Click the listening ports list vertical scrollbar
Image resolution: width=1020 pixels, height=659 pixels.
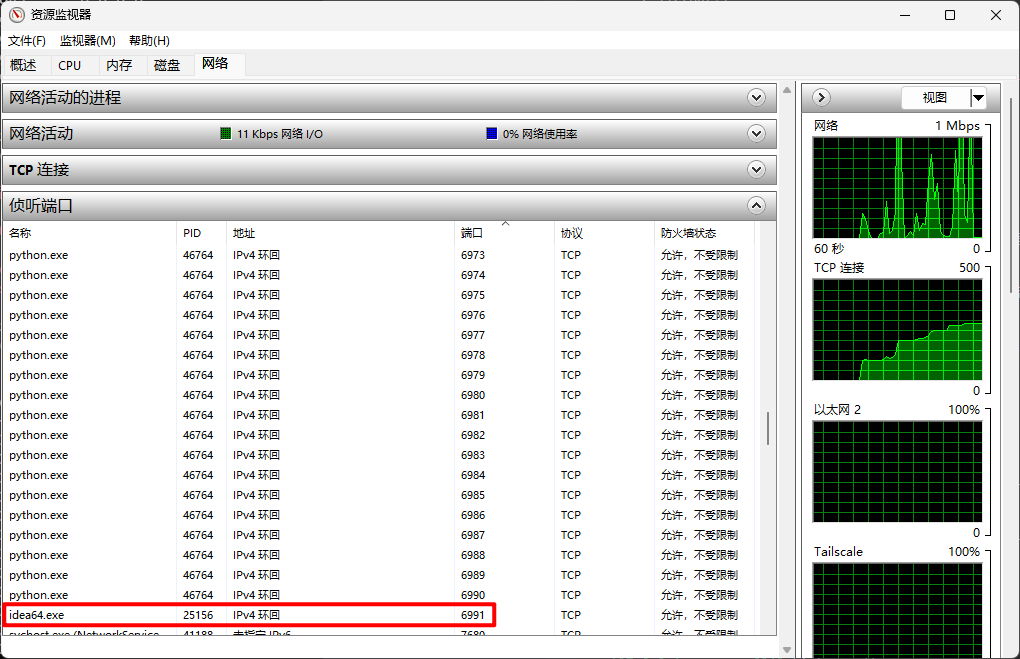click(768, 429)
